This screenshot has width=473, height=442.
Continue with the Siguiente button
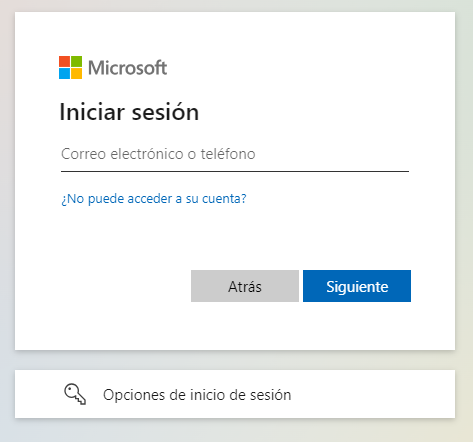click(x=357, y=286)
